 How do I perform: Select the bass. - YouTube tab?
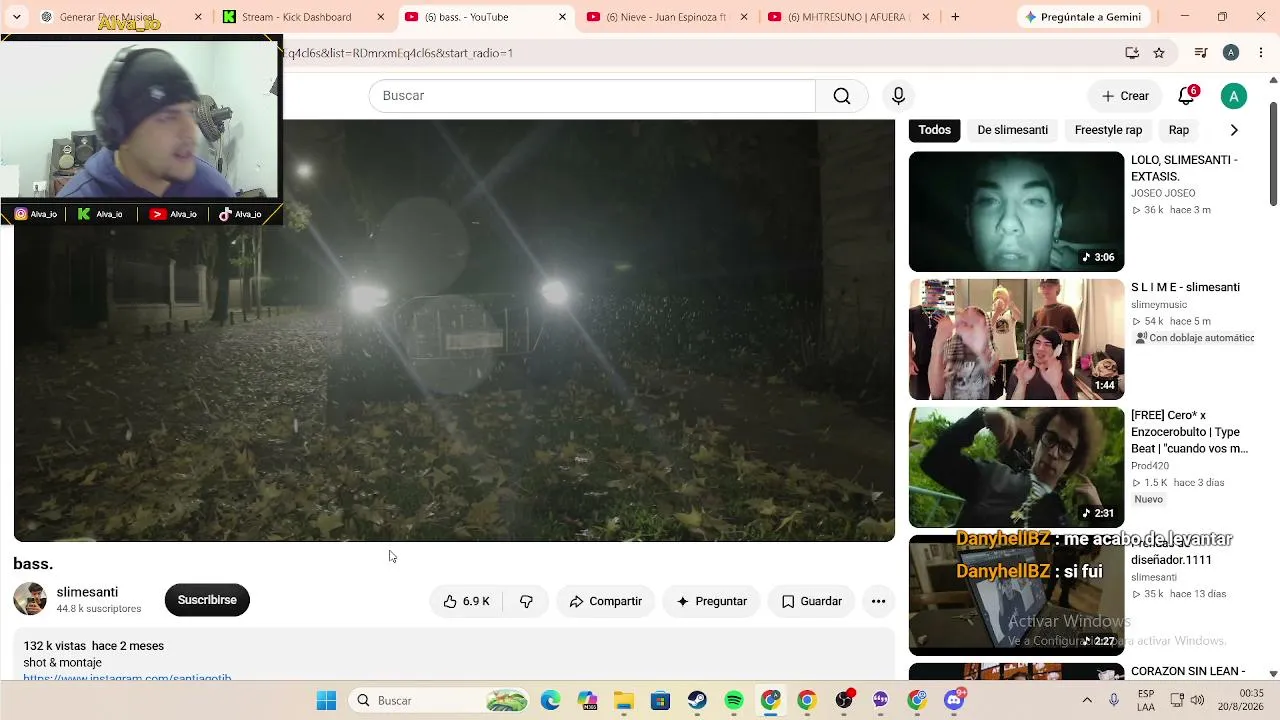coord(485,17)
